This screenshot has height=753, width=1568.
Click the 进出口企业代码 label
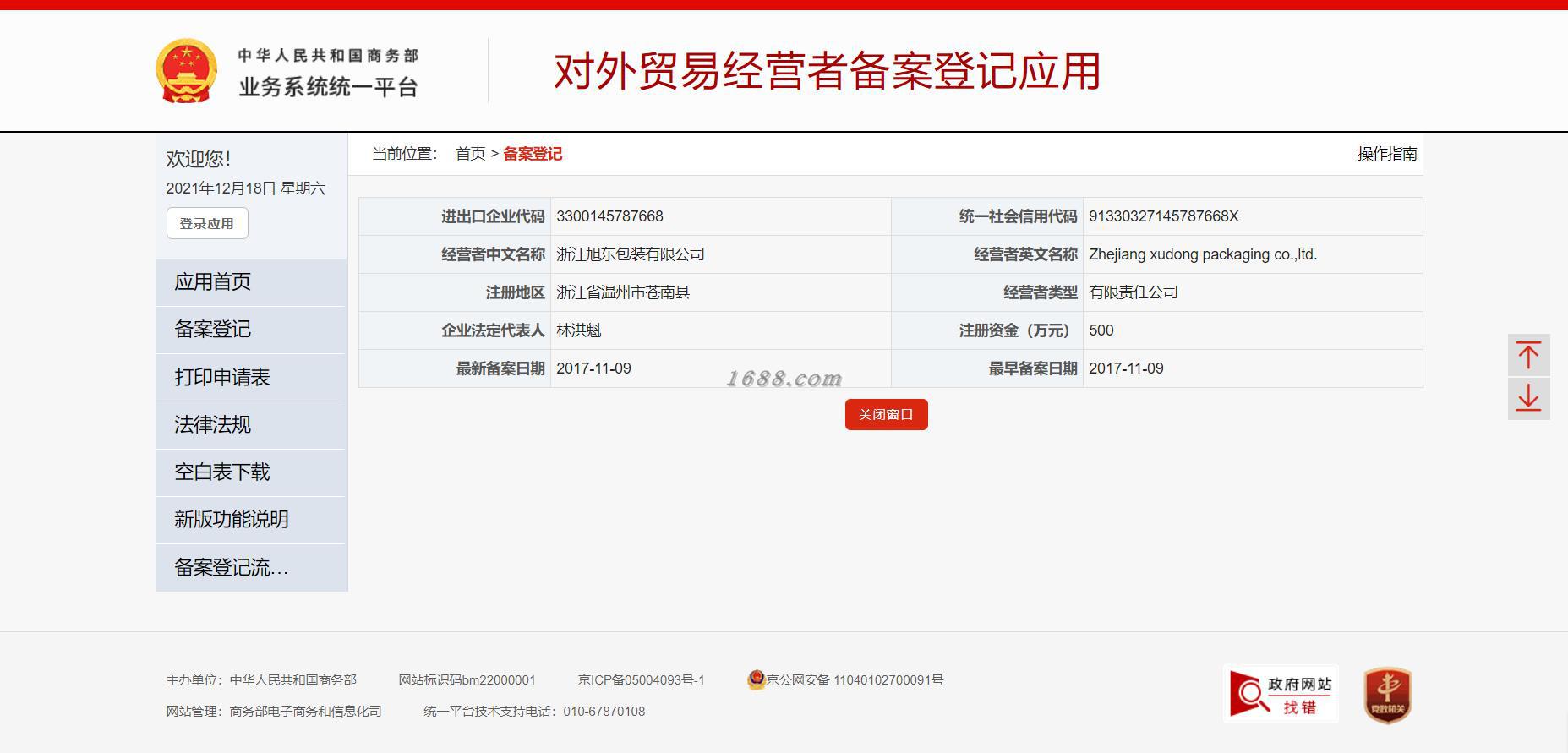pos(493,216)
